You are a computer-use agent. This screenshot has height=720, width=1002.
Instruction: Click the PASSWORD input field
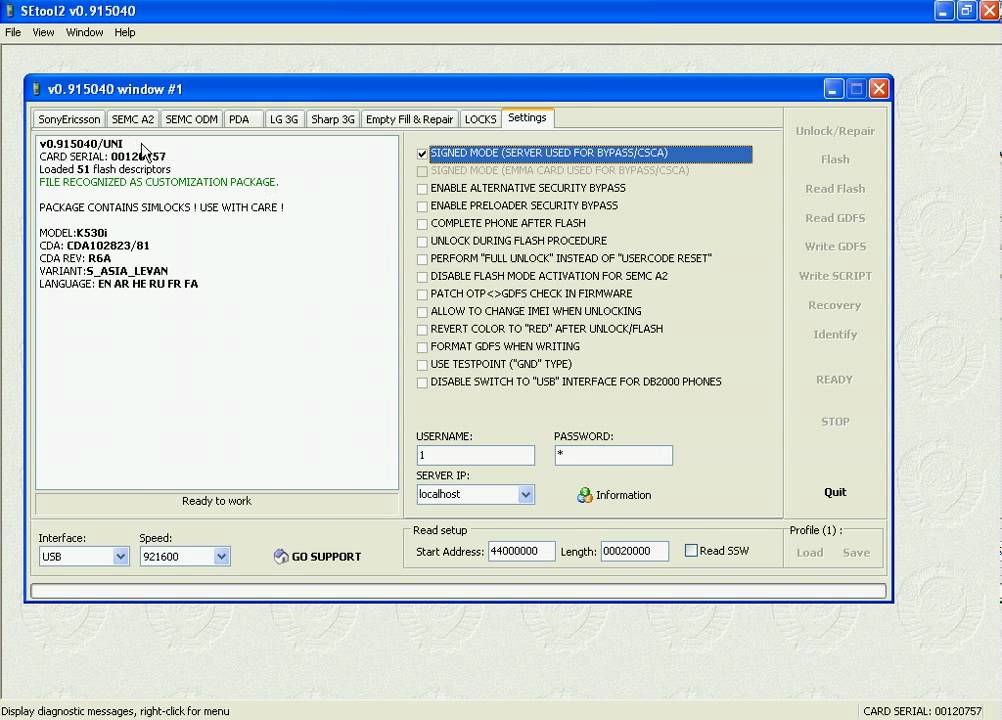(x=613, y=455)
